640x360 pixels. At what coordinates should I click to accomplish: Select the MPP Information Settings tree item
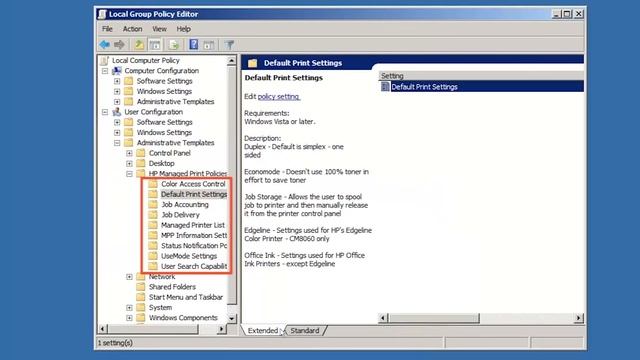[194, 236]
